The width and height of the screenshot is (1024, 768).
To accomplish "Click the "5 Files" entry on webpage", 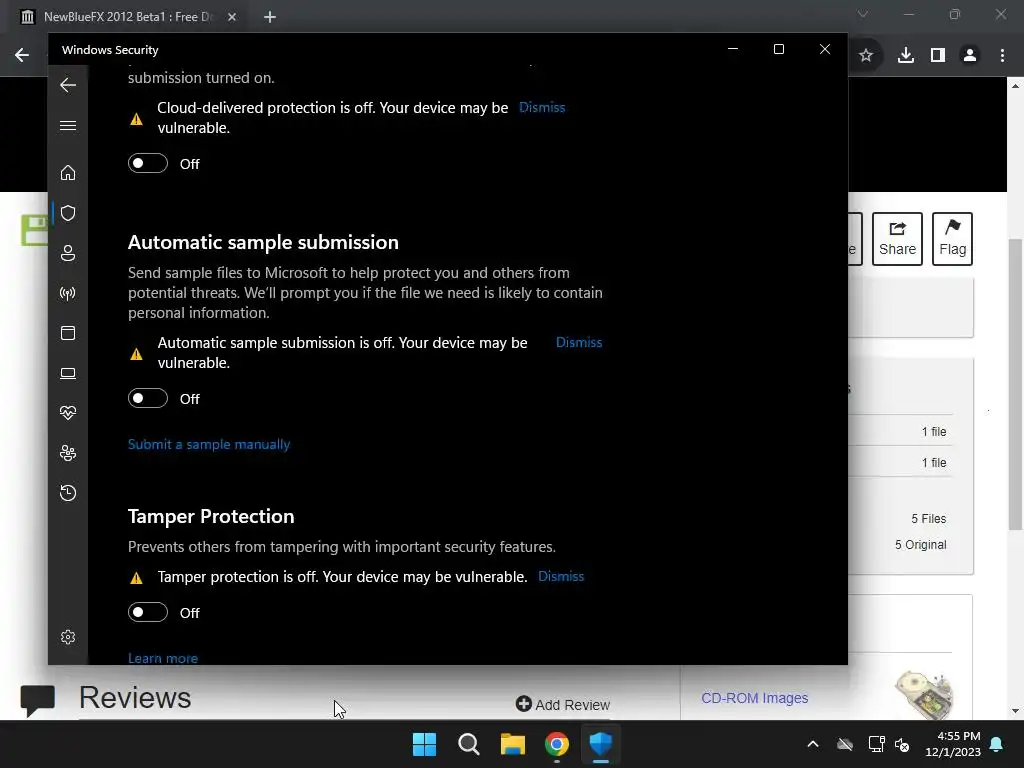I will click(x=929, y=519).
